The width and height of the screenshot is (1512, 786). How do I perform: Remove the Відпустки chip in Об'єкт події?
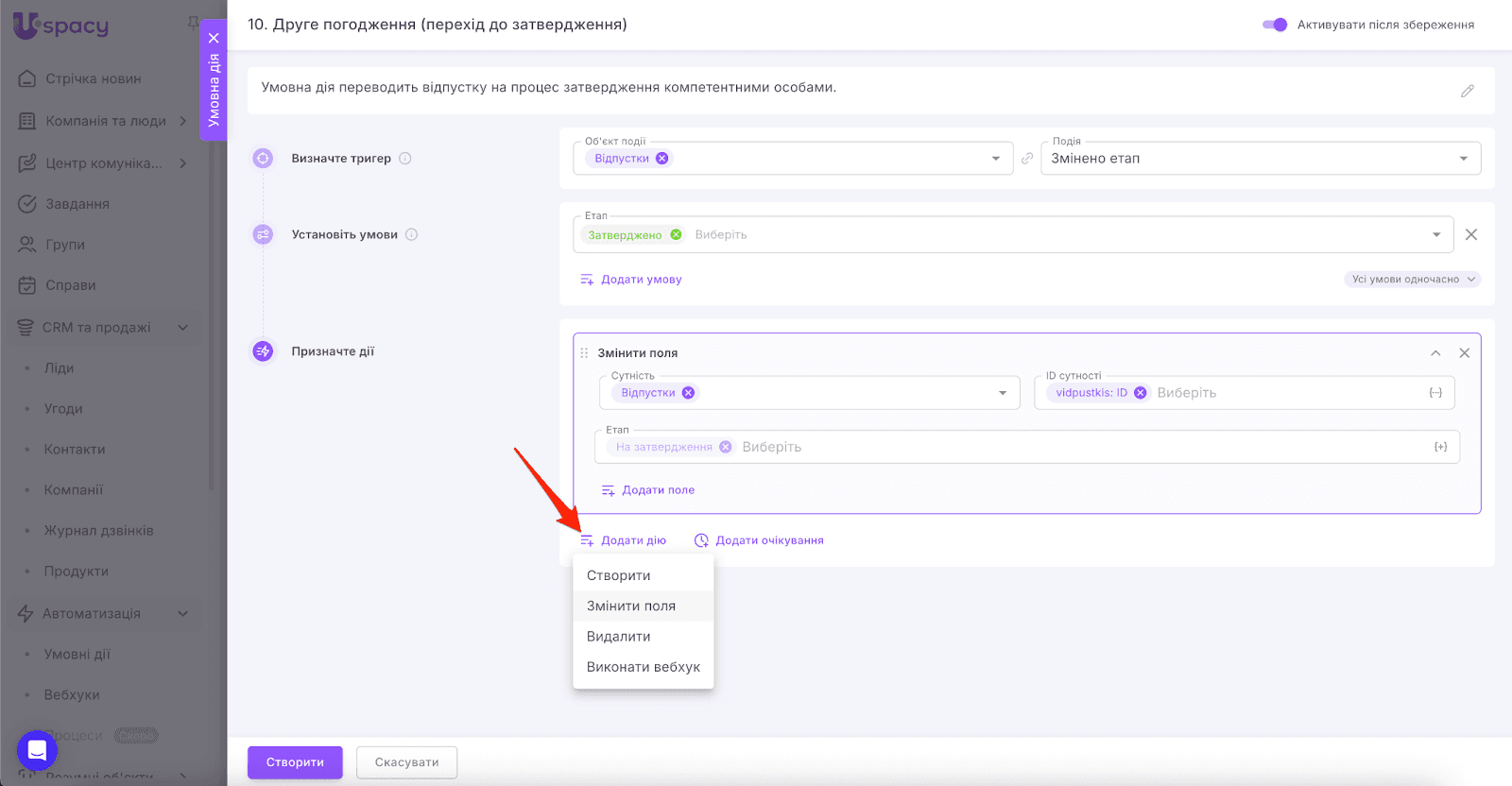point(662,159)
